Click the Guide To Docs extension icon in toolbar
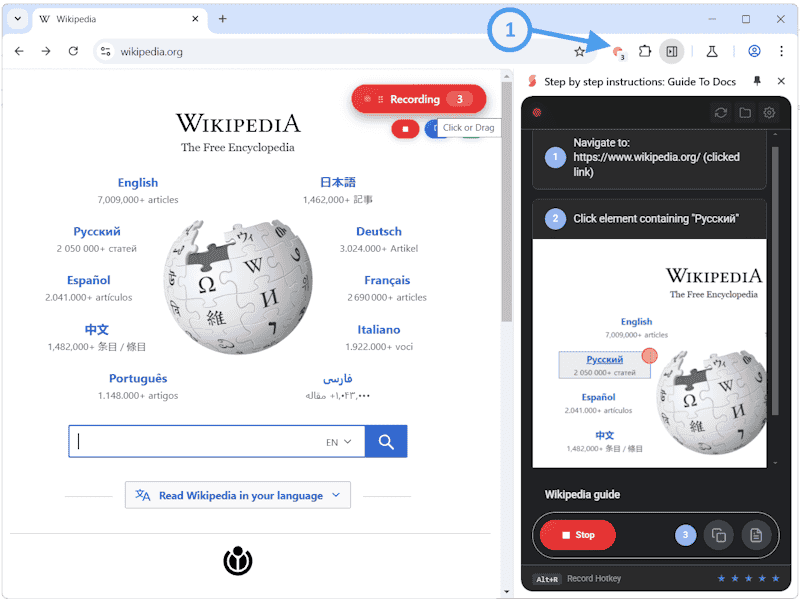 pyautogui.click(x=618, y=52)
